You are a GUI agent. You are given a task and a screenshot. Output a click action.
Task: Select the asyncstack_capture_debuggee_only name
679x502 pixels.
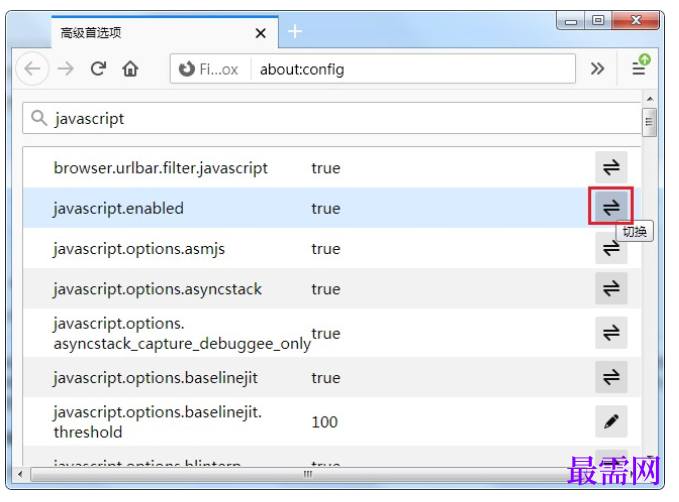(x=182, y=334)
